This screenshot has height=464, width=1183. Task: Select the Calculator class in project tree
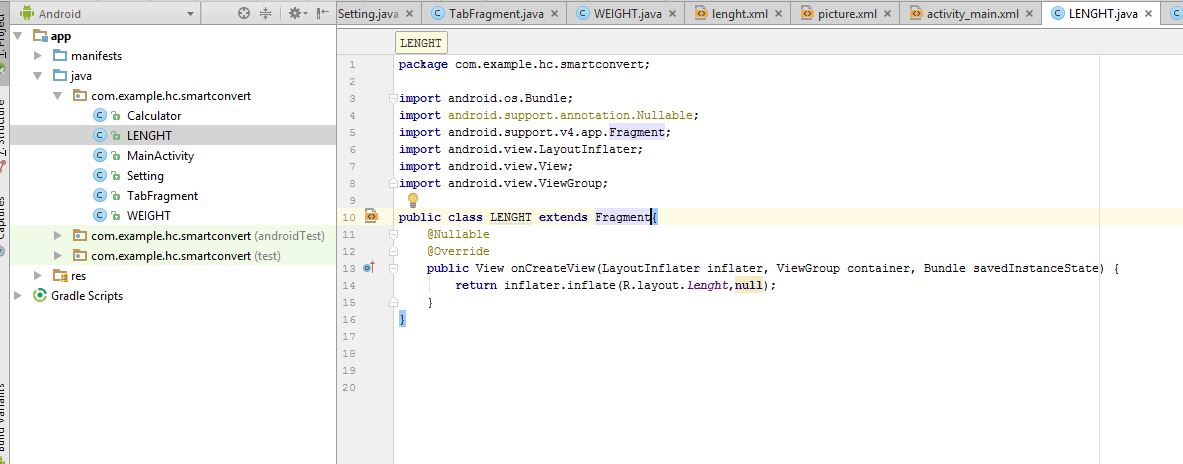pos(153,116)
